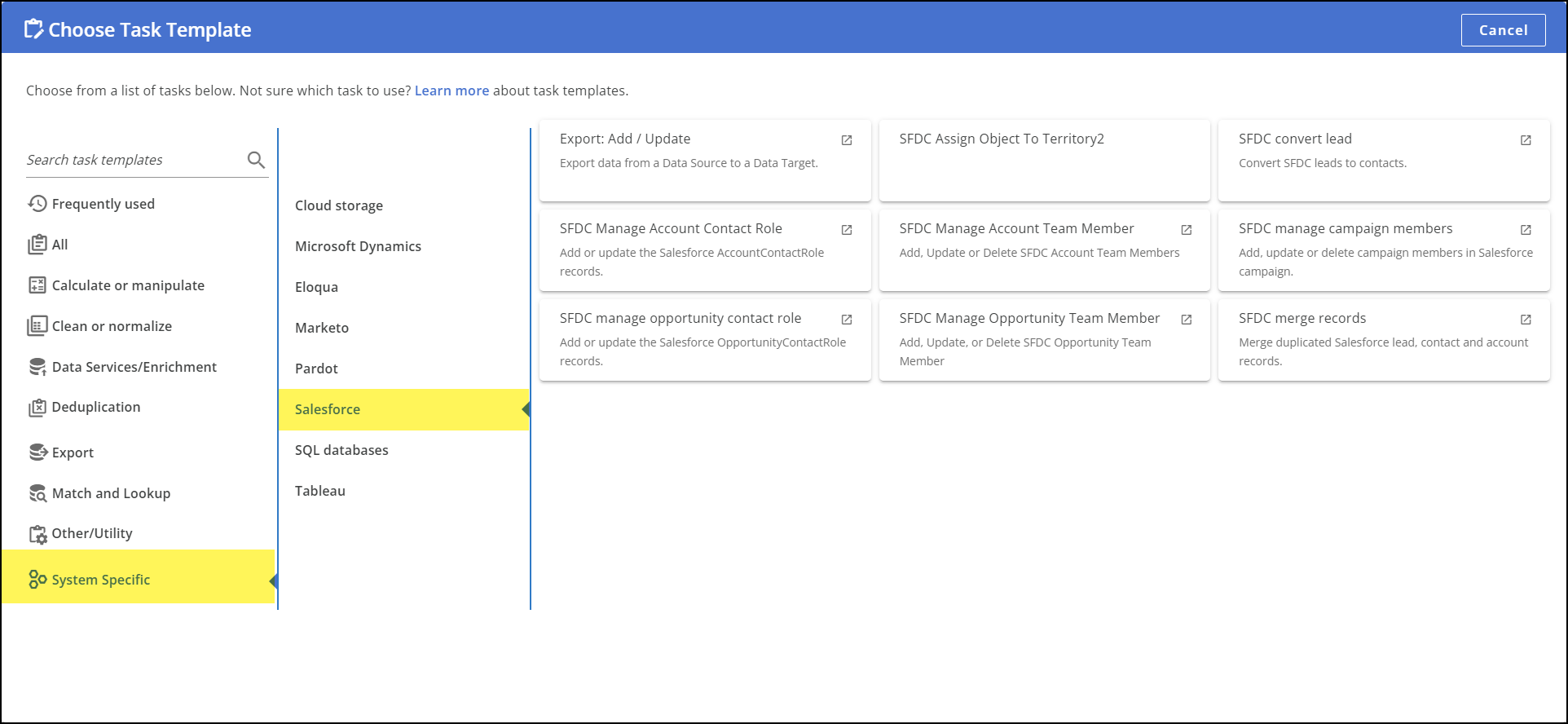Select the All category
Image resolution: width=1568 pixels, height=724 pixels.
pyautogui.click(x=59, y=245)
